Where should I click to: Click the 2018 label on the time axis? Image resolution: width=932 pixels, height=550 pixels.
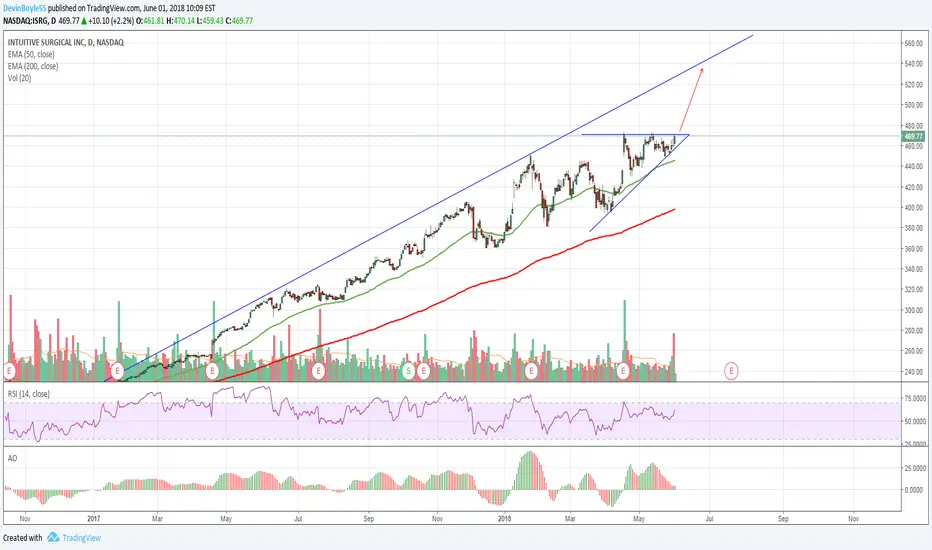[505, 518]
